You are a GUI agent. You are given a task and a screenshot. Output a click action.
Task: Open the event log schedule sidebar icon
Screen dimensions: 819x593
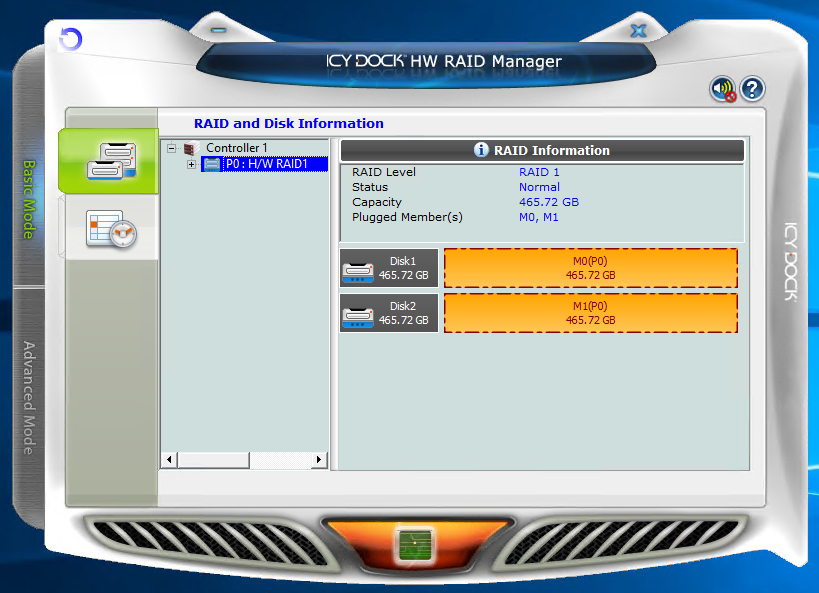tap(111, 228)
